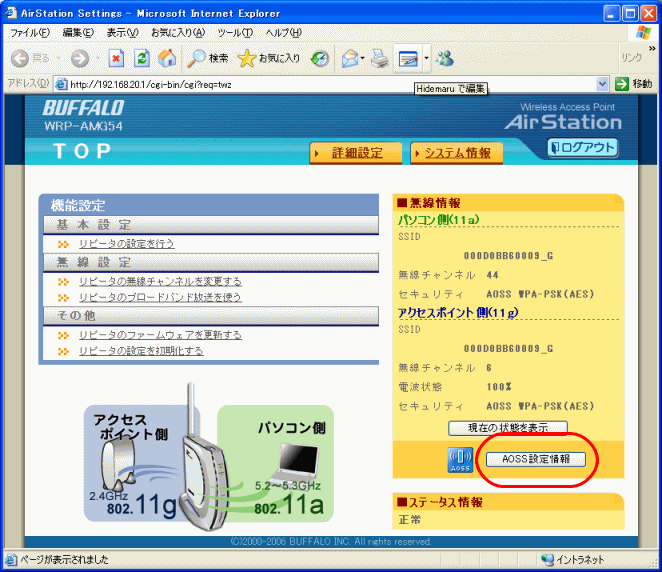The width and height of the screenshot is (662, 572).
Task: Open リピータの設定を行う link
Action: (127, 244)
